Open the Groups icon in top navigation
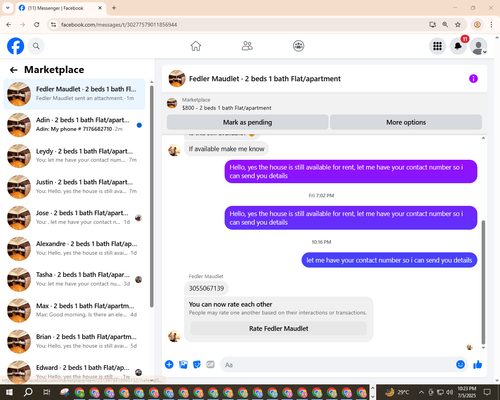 (x=298, y=46)
